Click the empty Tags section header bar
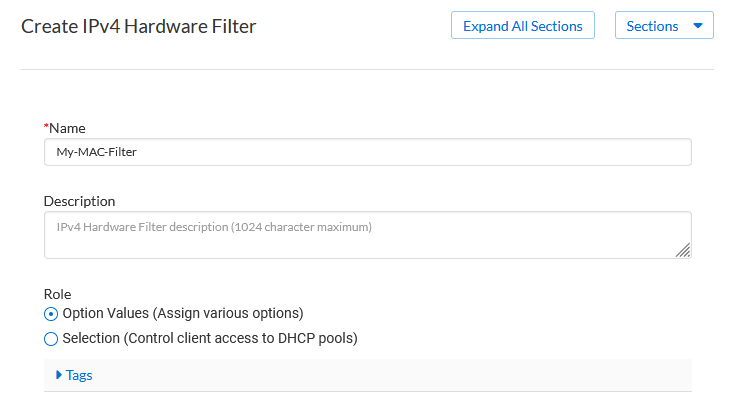The width and height of the screenshot is (734, 407). (x=400, y=375)
